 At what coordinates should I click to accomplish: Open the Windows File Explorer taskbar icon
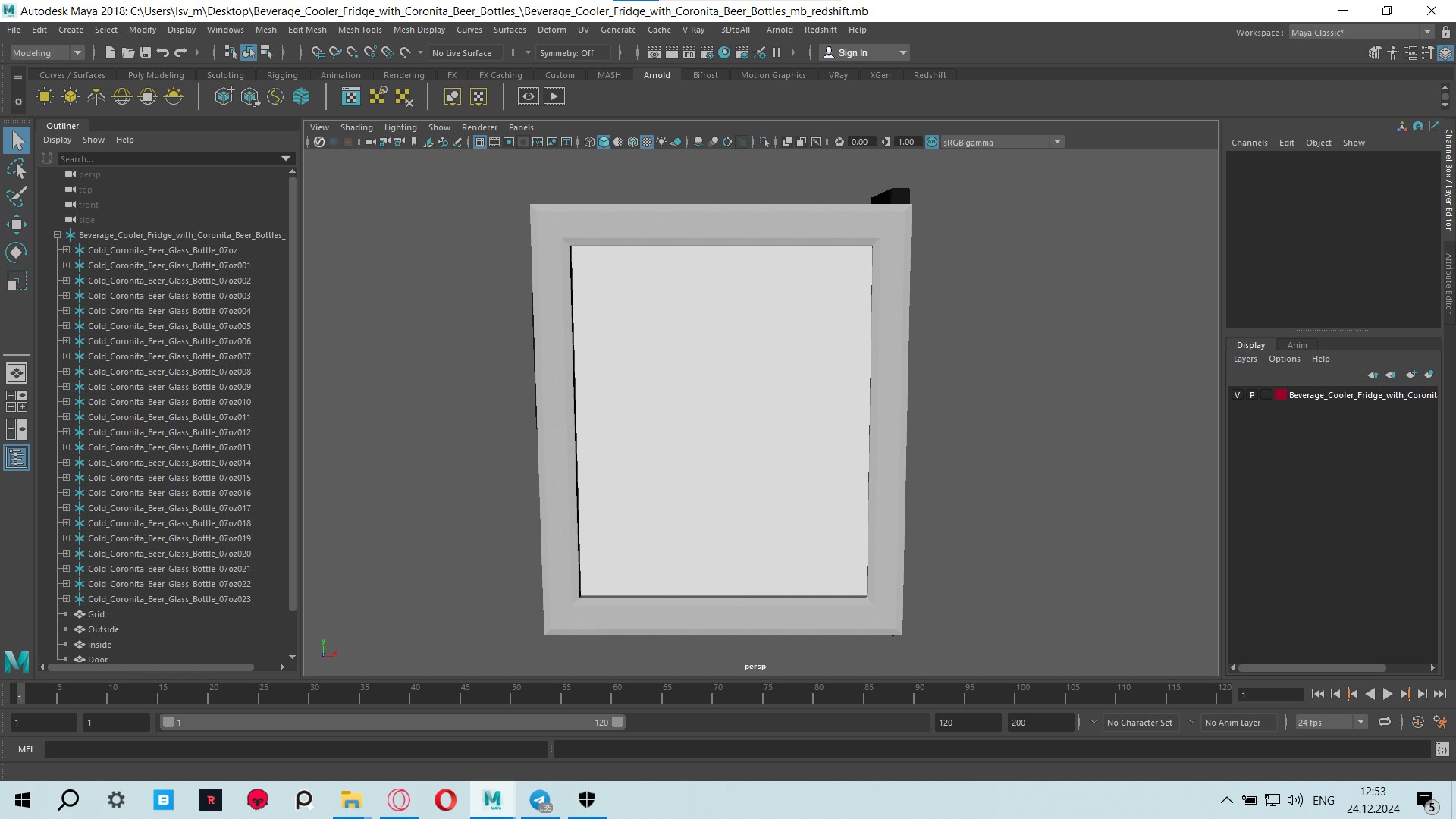click(350, 800)
